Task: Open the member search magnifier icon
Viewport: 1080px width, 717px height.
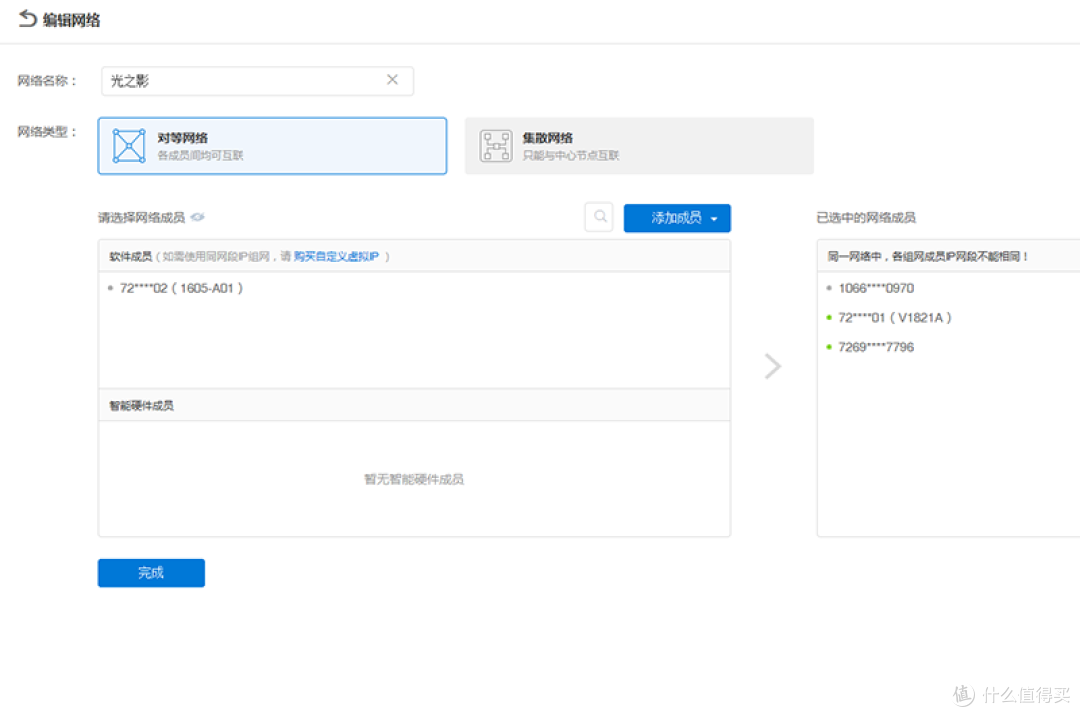Action: click(599, 217)
